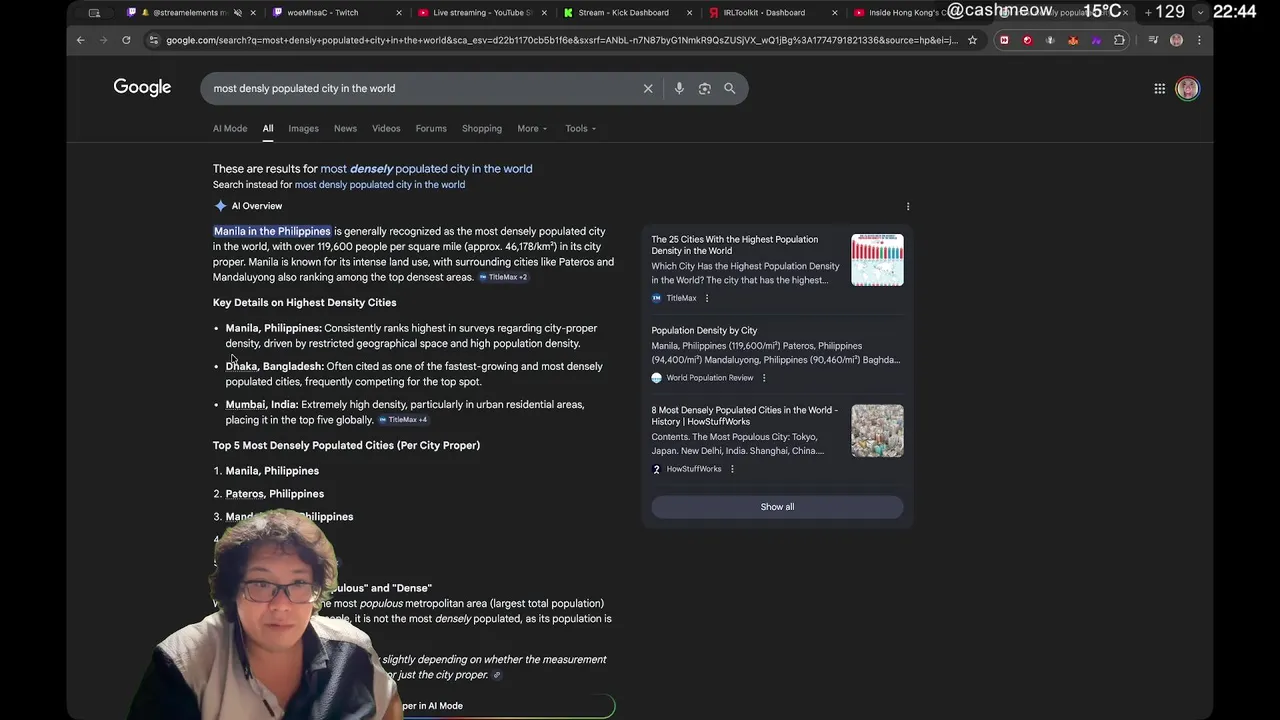
Task: Select the News search tab
Action: coord(345,128)
